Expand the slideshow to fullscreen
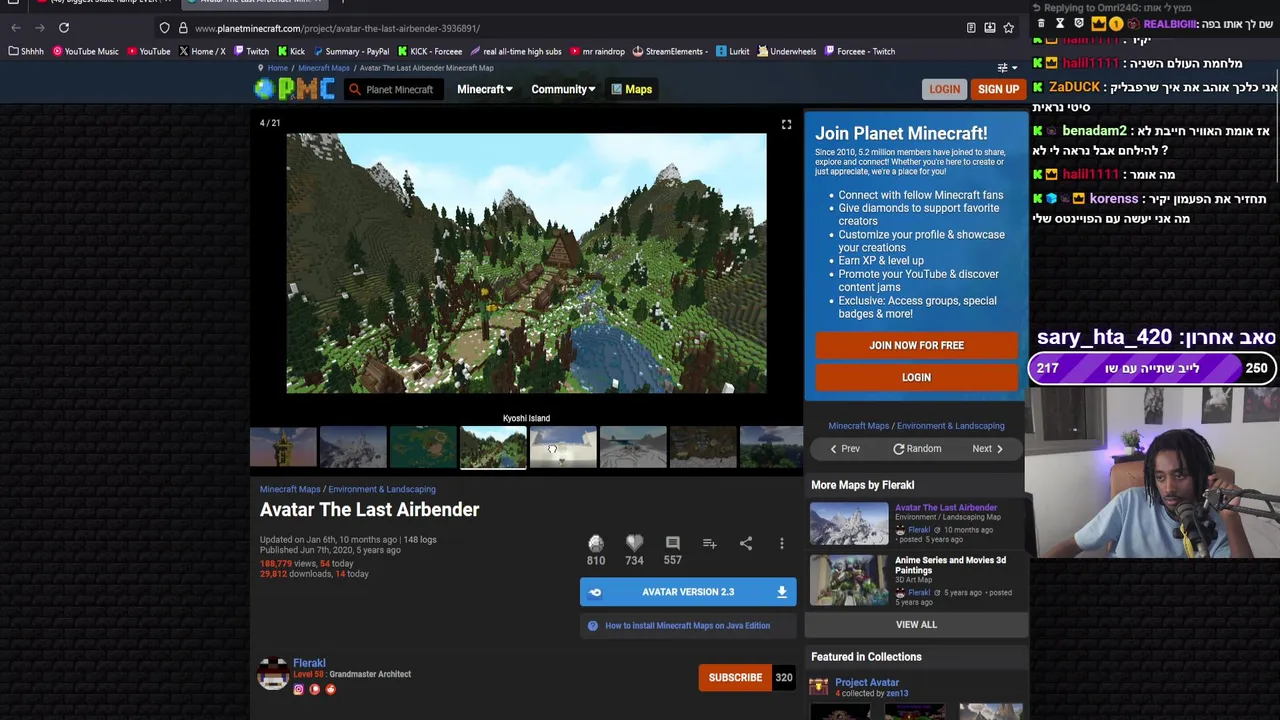 point(786,124)
